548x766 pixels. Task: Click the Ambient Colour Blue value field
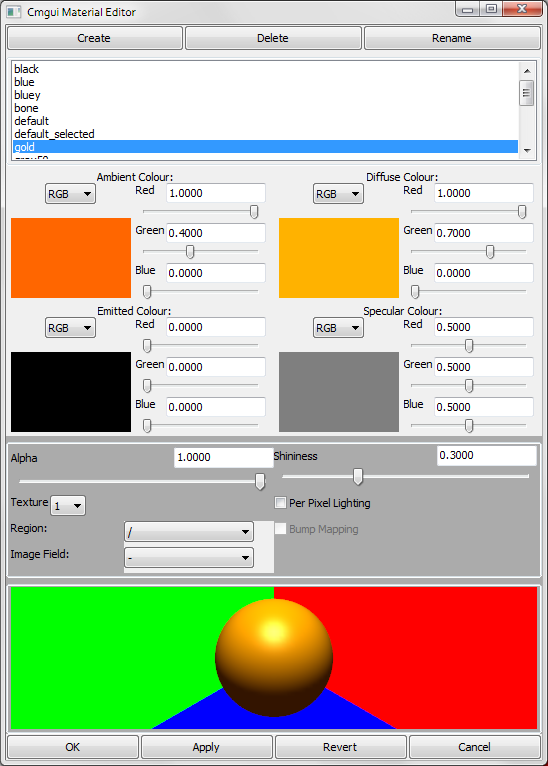click(x=216, y=273)
